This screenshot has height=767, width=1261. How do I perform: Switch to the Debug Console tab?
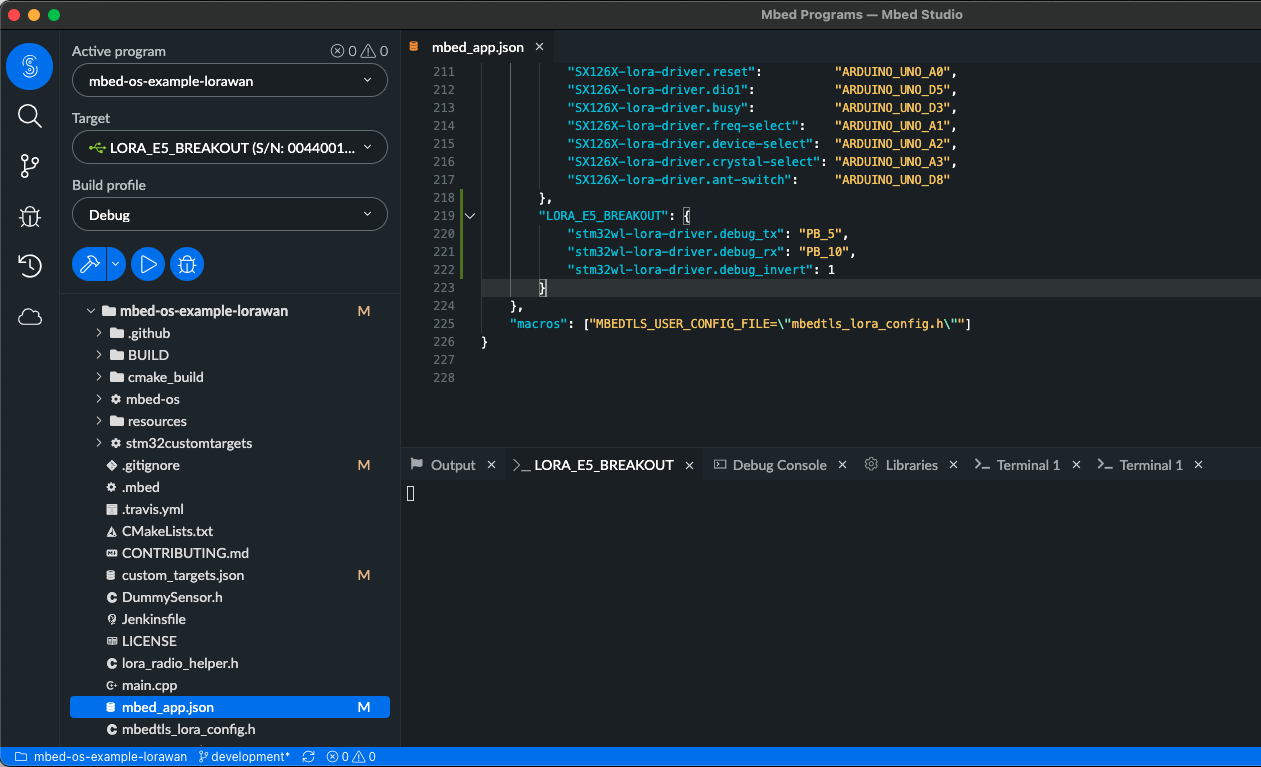(x=779, y=465)
